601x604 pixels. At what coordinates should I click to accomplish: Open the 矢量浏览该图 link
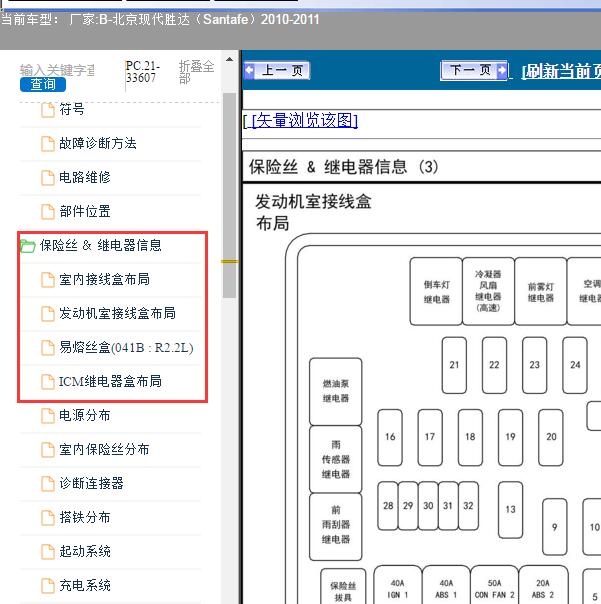[303, 121]
